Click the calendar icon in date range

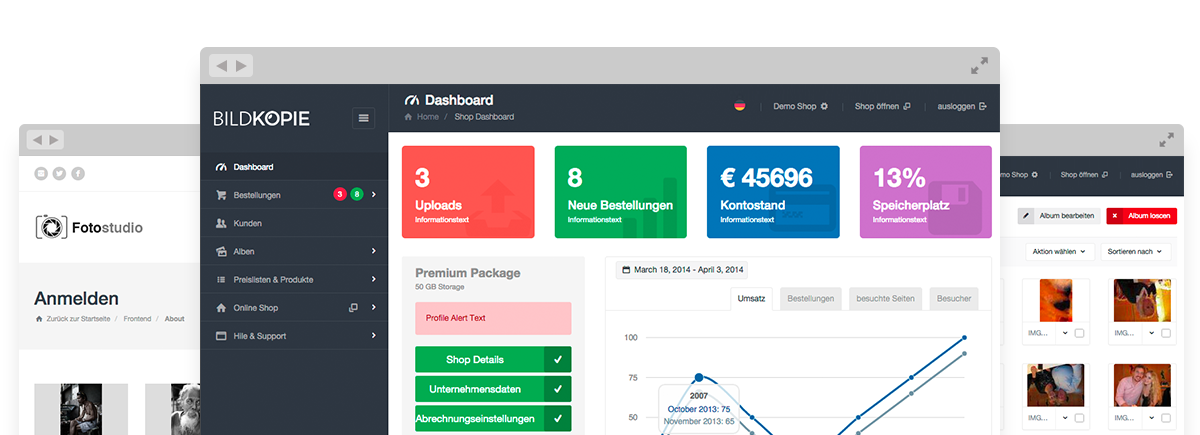point(625,270)
